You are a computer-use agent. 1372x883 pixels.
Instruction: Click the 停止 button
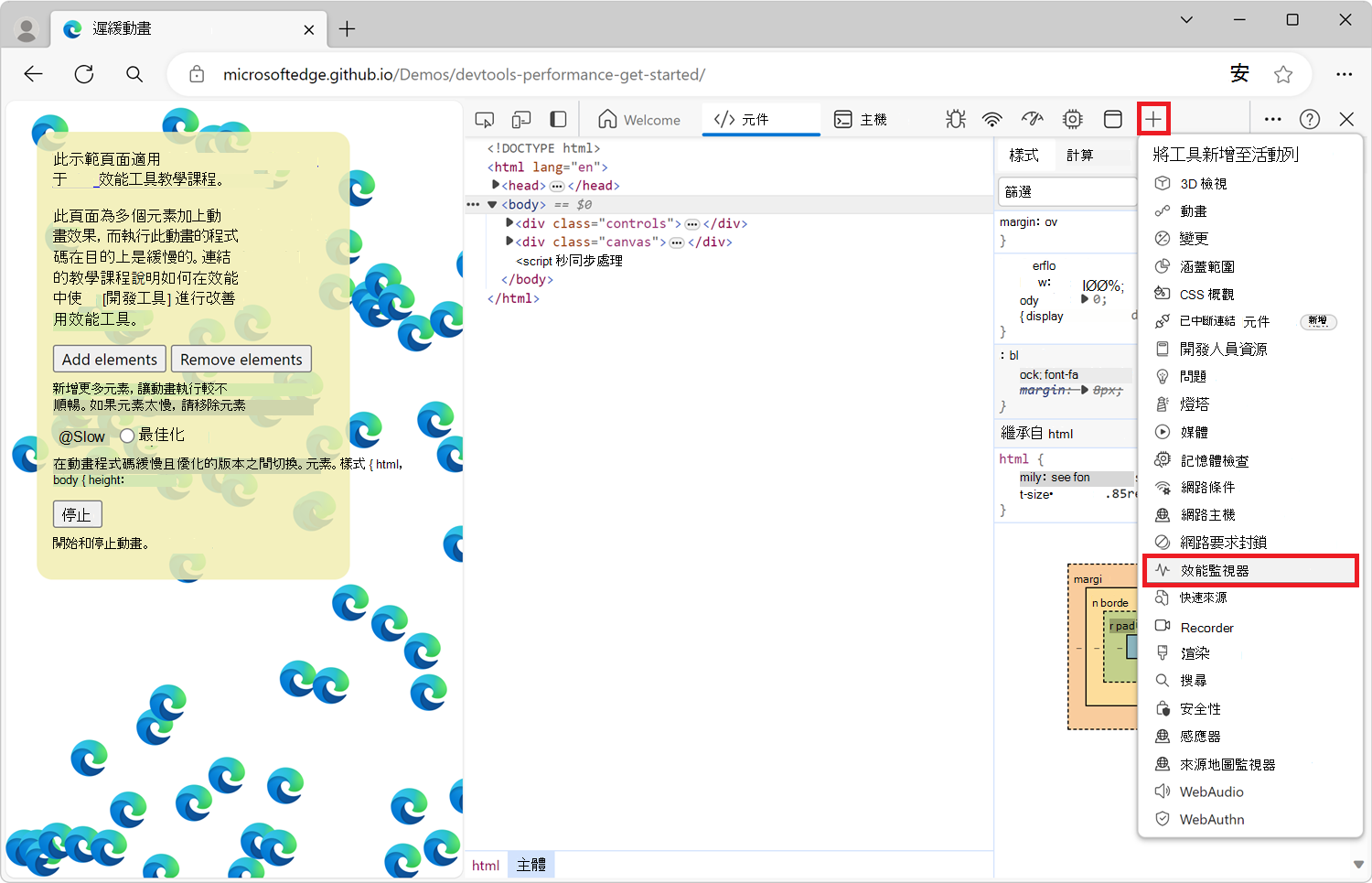77,514
